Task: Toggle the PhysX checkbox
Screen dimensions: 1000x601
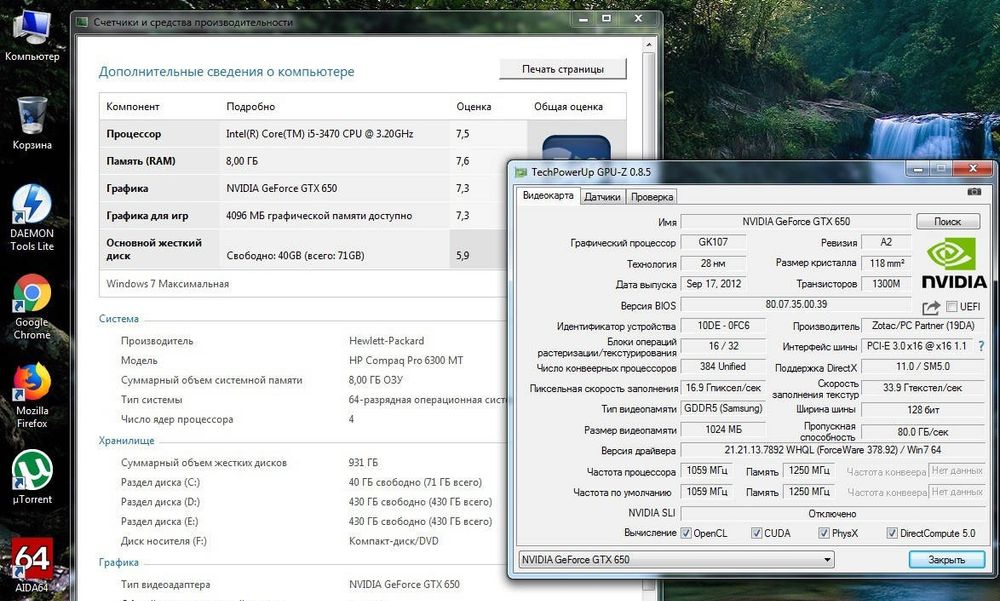Action: (x=824, y=533)
